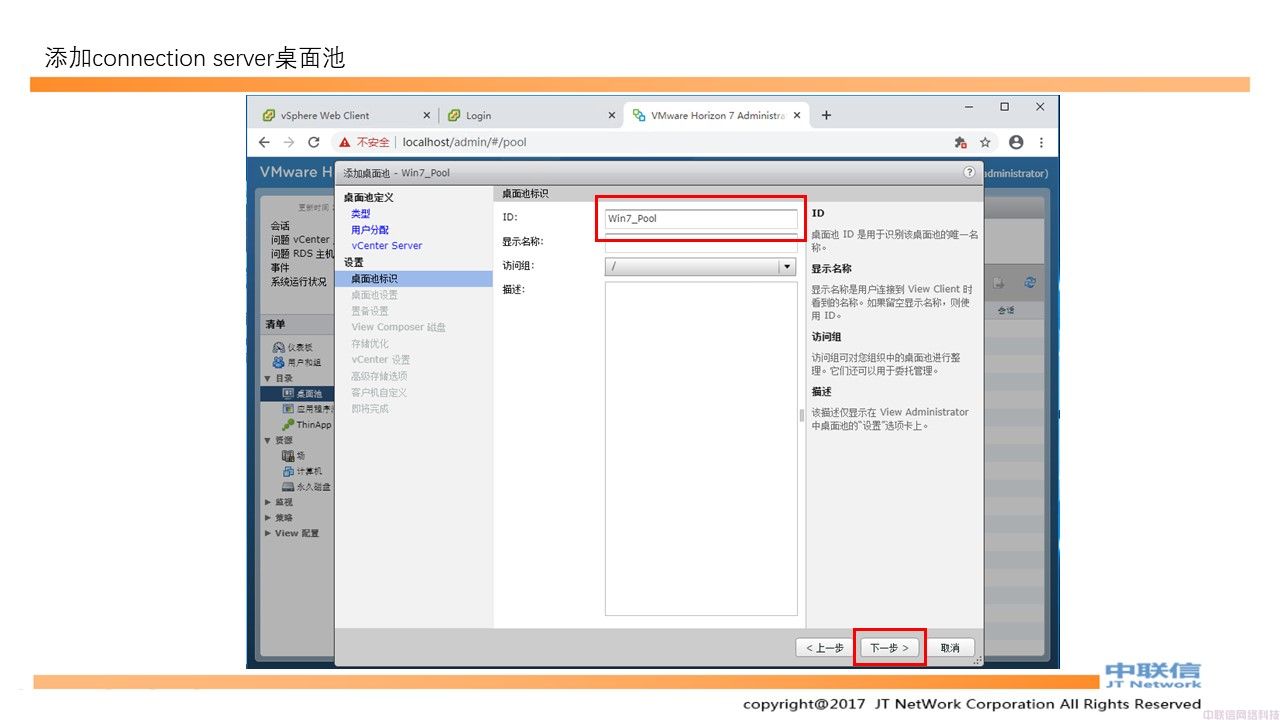The width and height of the screenshot is (1280, 720).
Task: Select the VMware Horizon 7 Administrator tab
Action: click(x=716, y=115)
